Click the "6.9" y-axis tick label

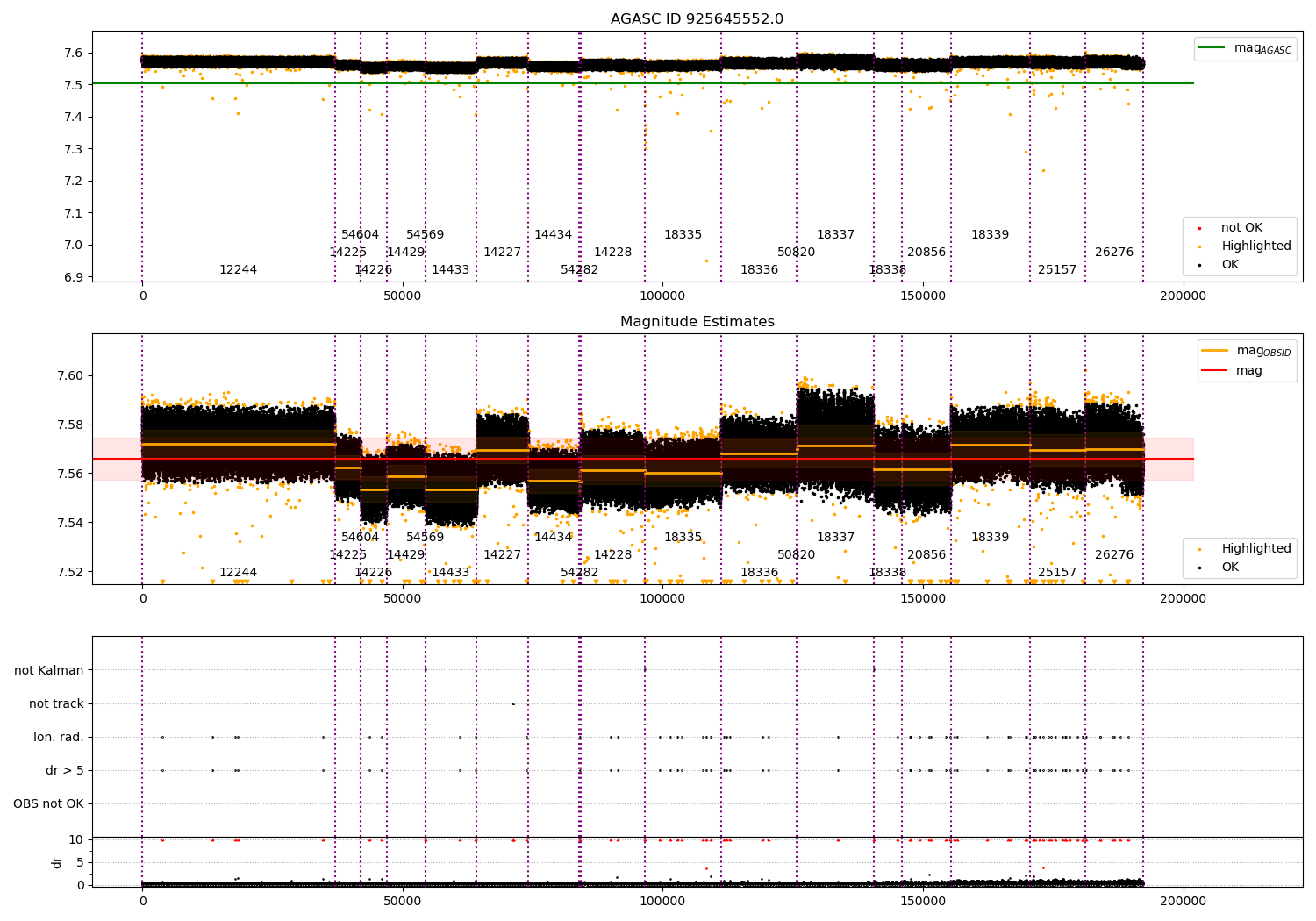75,277
